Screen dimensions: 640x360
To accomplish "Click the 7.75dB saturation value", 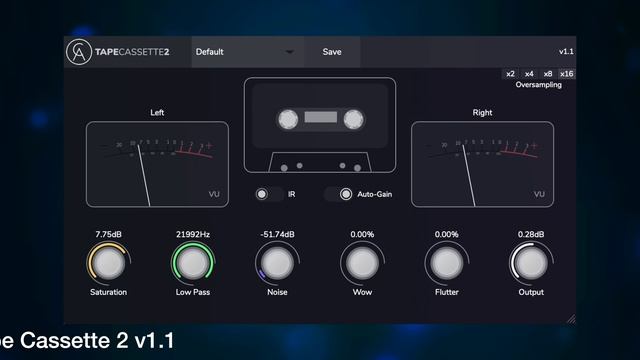I will (109, 234).
